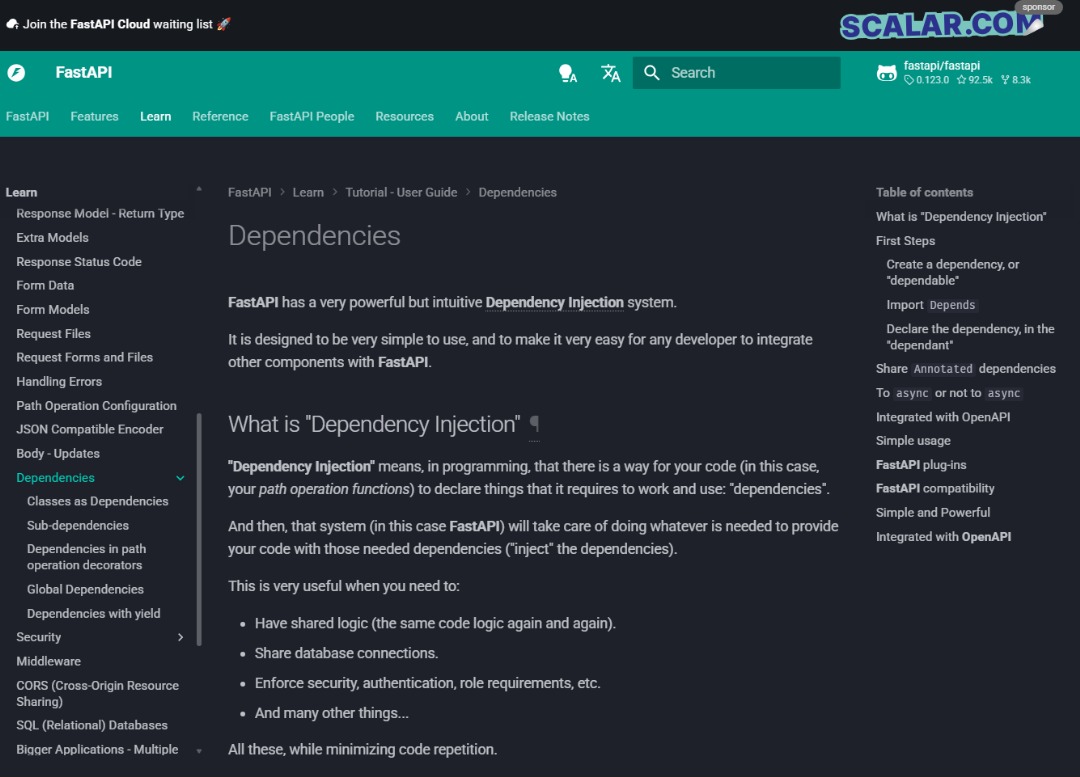1080x777 pixels.
Task: Collapse the Dependencies section in the sidebar
Action: click(x=180, y=478)
